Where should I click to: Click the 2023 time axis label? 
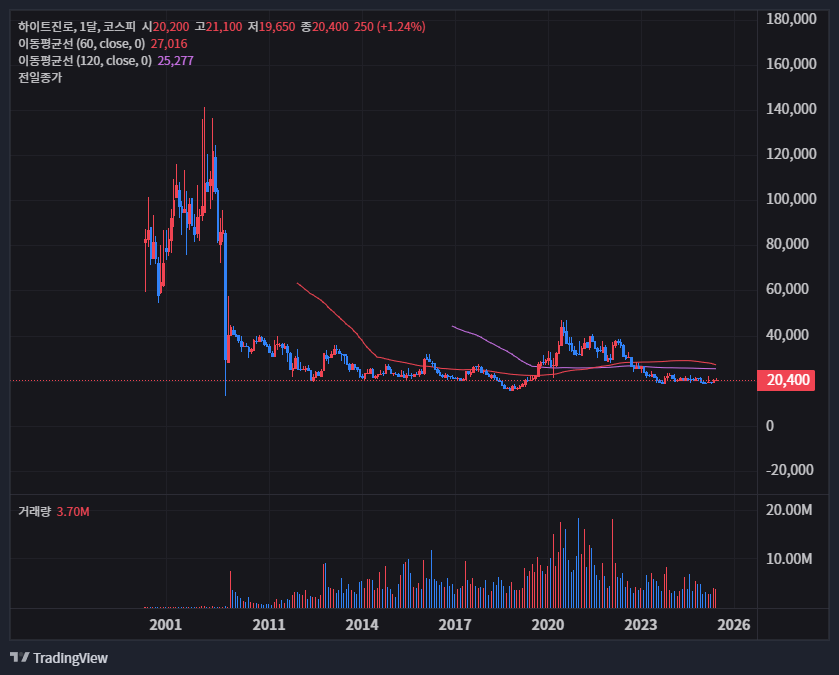pos(641,625)
